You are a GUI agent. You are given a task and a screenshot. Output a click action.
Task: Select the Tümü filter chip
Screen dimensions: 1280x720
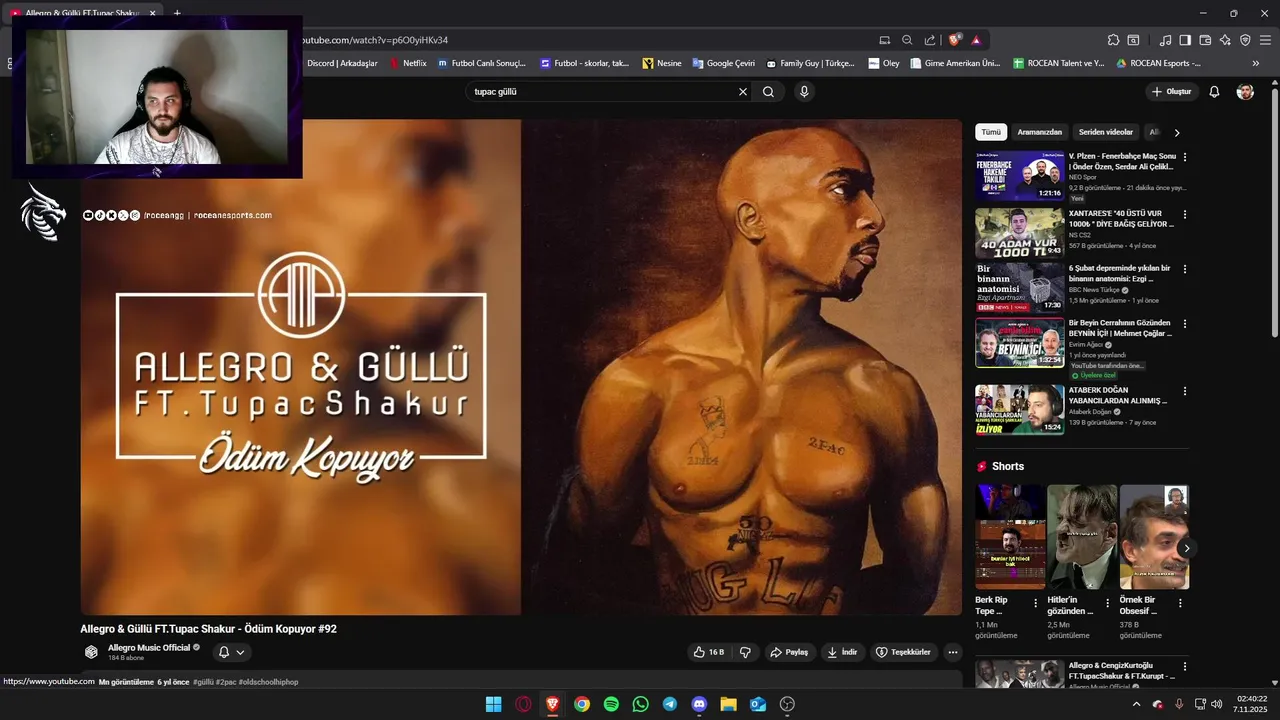991,132
